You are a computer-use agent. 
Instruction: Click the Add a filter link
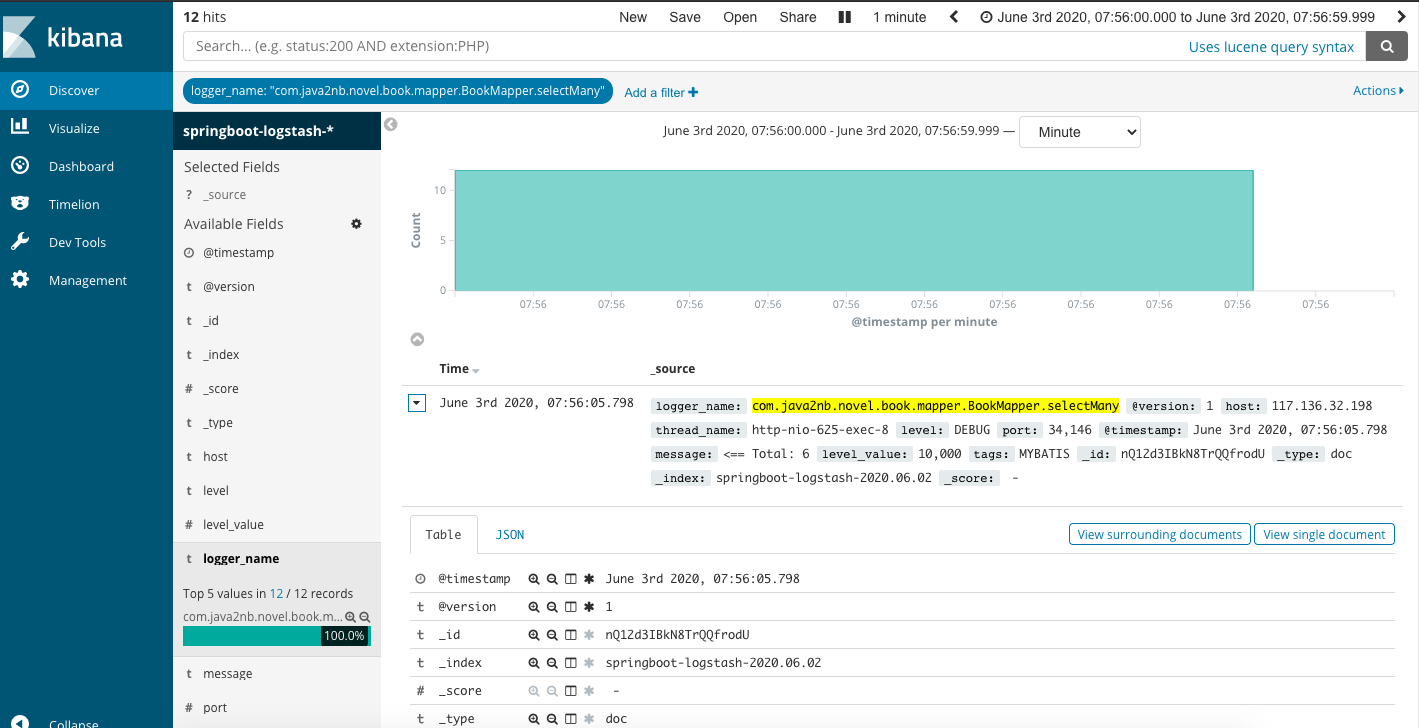pos(661,92)
